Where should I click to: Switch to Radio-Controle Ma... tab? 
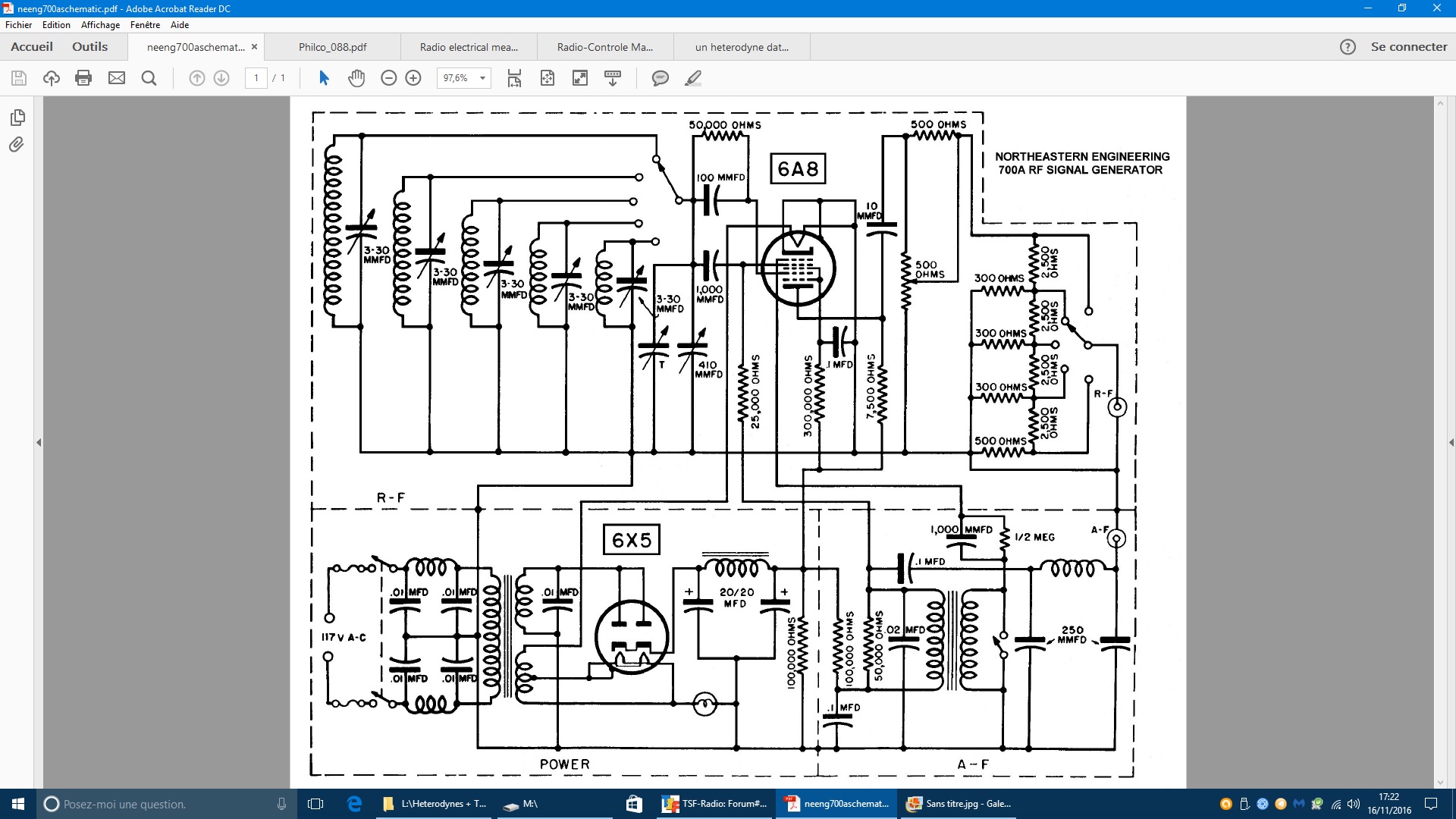pos(605,47)
